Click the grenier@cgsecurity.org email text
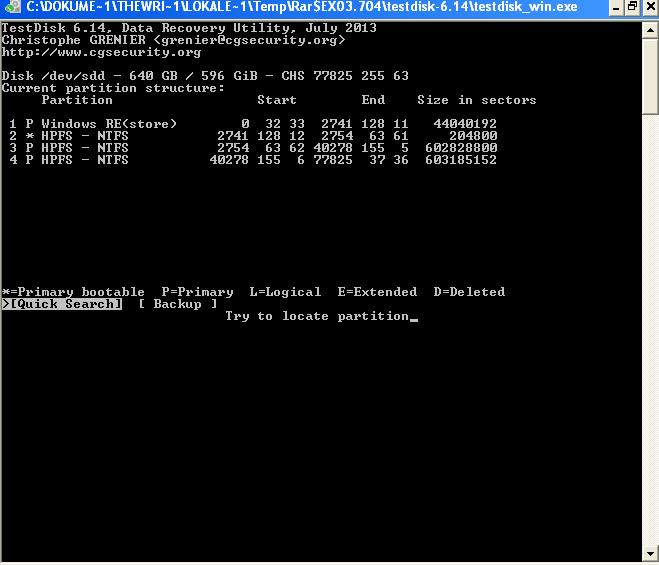 click(x=249, y=40)
